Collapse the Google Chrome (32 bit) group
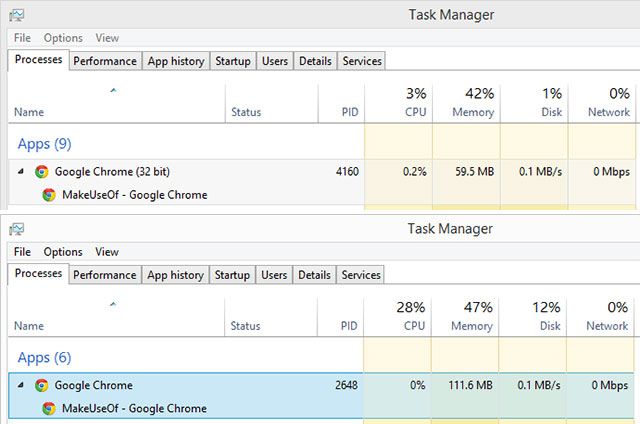The image size is (640, 424). coord(21,171)
